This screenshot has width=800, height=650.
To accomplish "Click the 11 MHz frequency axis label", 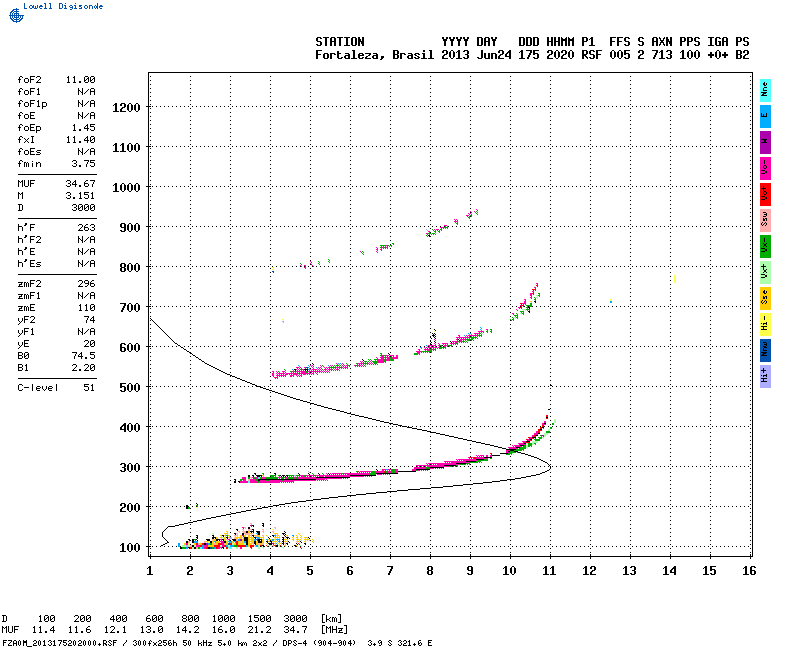I will click(549, 571).
